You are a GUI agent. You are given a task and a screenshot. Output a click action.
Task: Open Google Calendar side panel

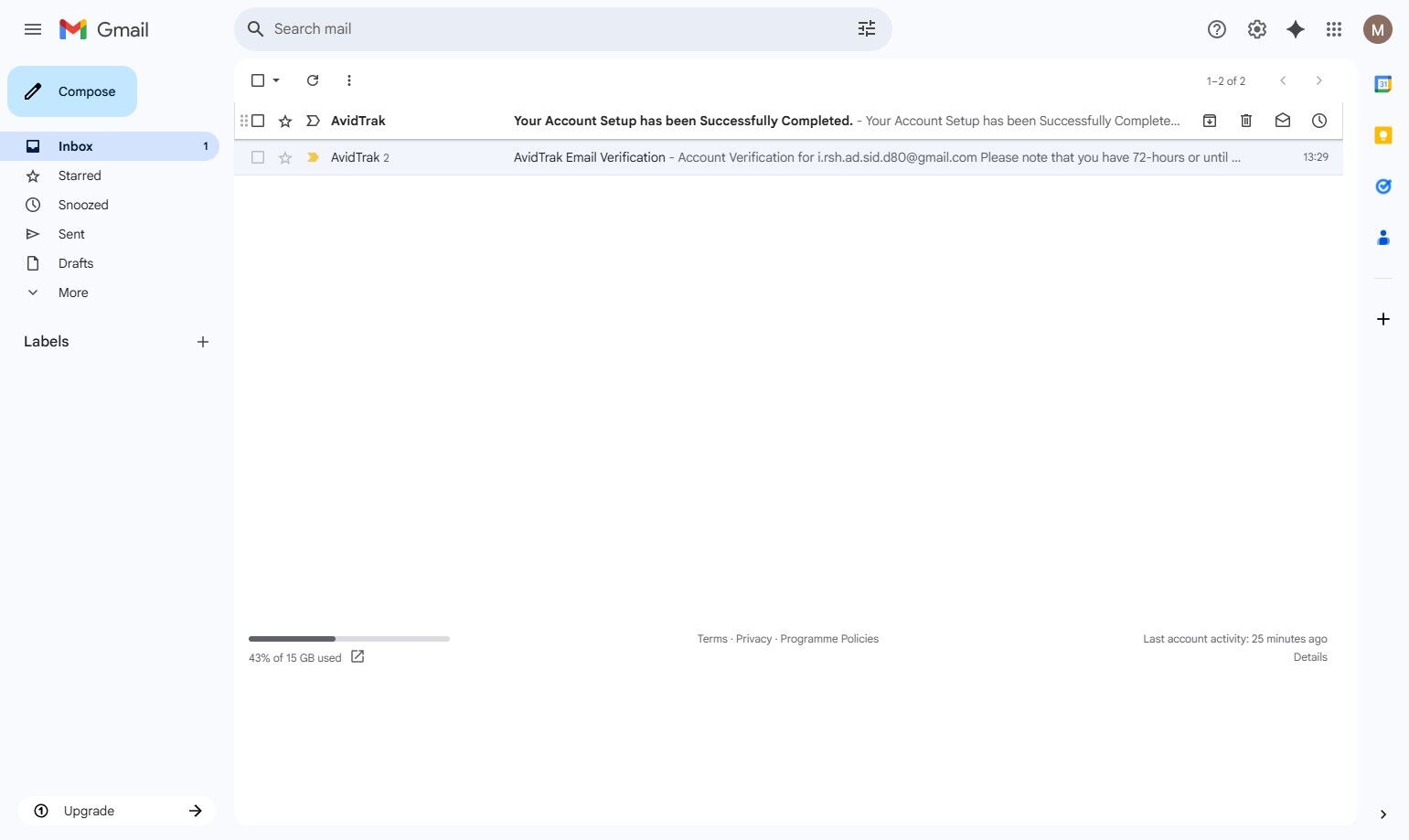1383,84
